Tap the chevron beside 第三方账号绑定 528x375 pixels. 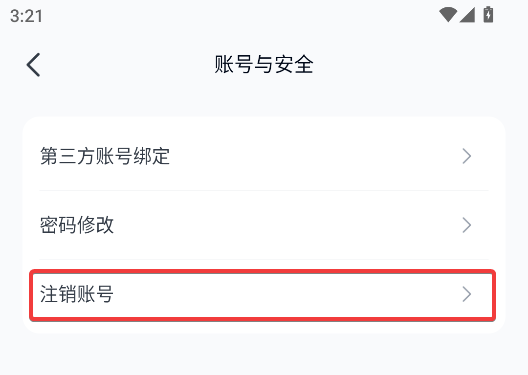(x=467, y=156)
